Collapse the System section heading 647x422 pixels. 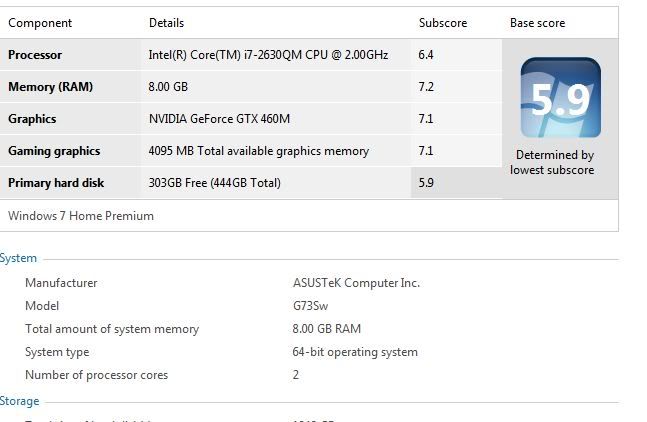click(x=18, y=258)
